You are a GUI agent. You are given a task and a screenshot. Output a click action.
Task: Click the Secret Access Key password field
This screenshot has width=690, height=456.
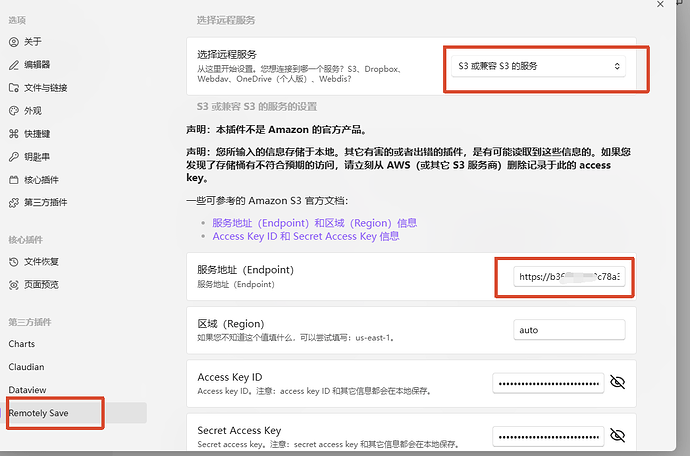coord(548,436)
